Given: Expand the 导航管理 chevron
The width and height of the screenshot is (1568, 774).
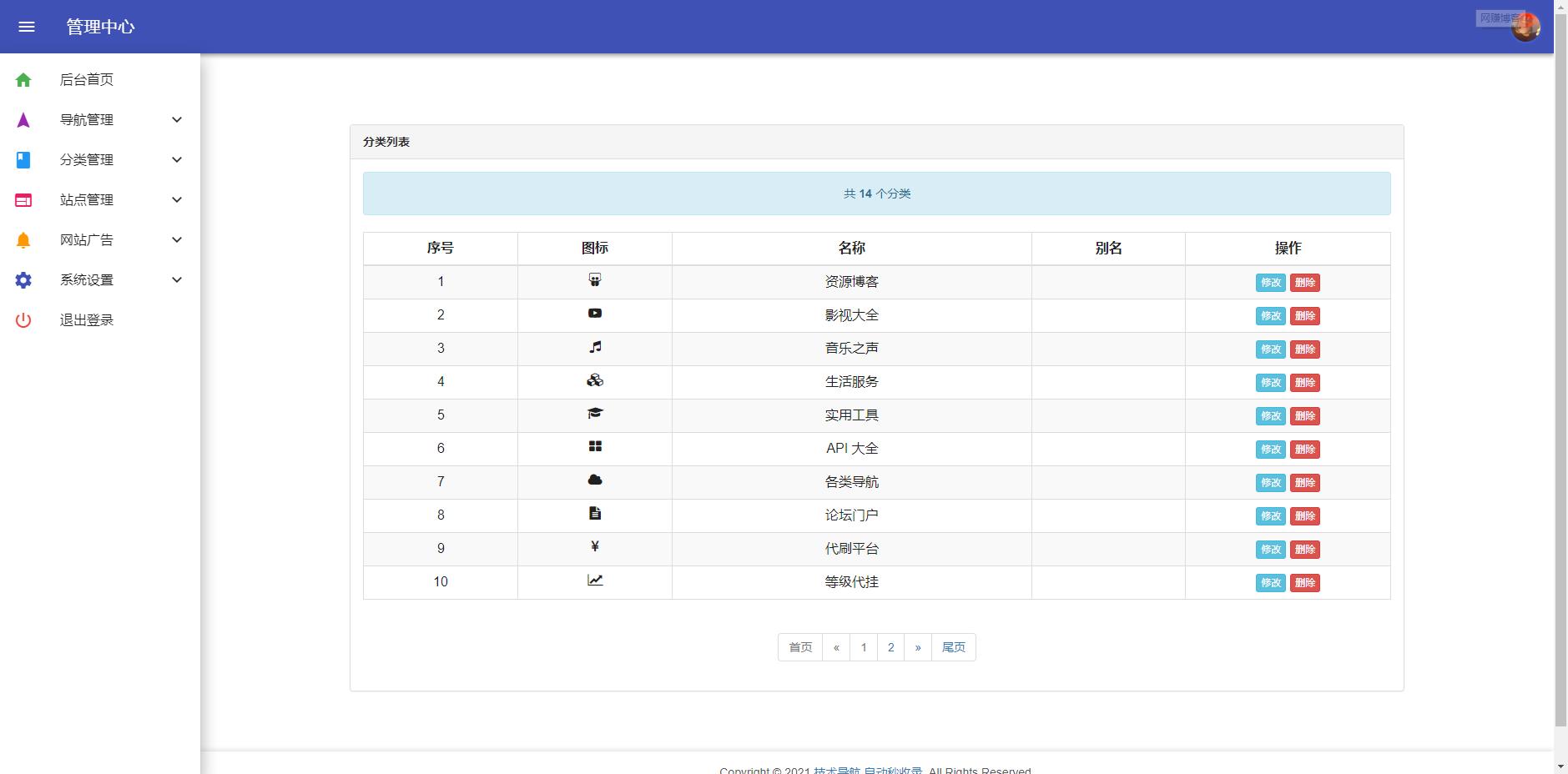Looking at the screenshot, I should point(177,120).
